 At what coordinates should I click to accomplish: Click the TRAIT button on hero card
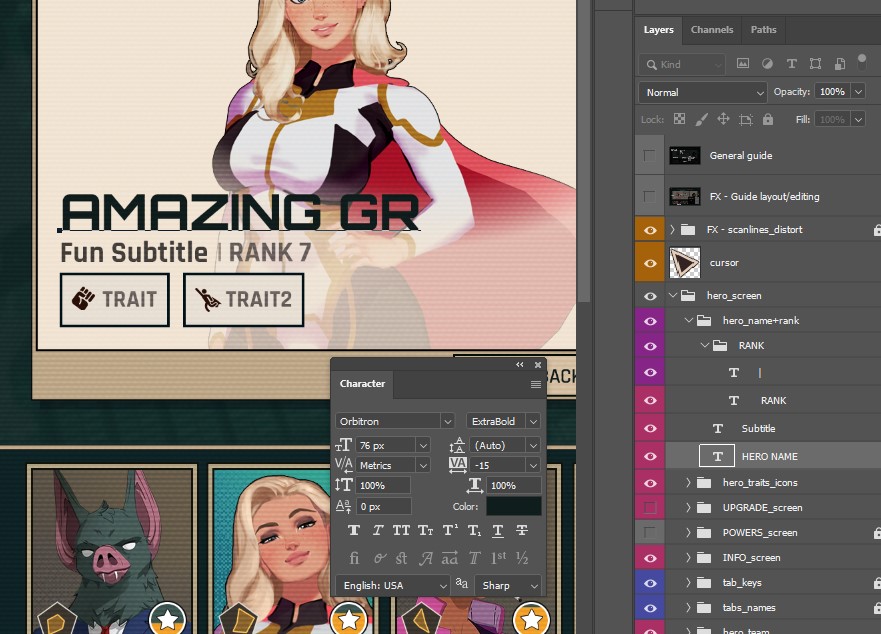tap(115, 300)
